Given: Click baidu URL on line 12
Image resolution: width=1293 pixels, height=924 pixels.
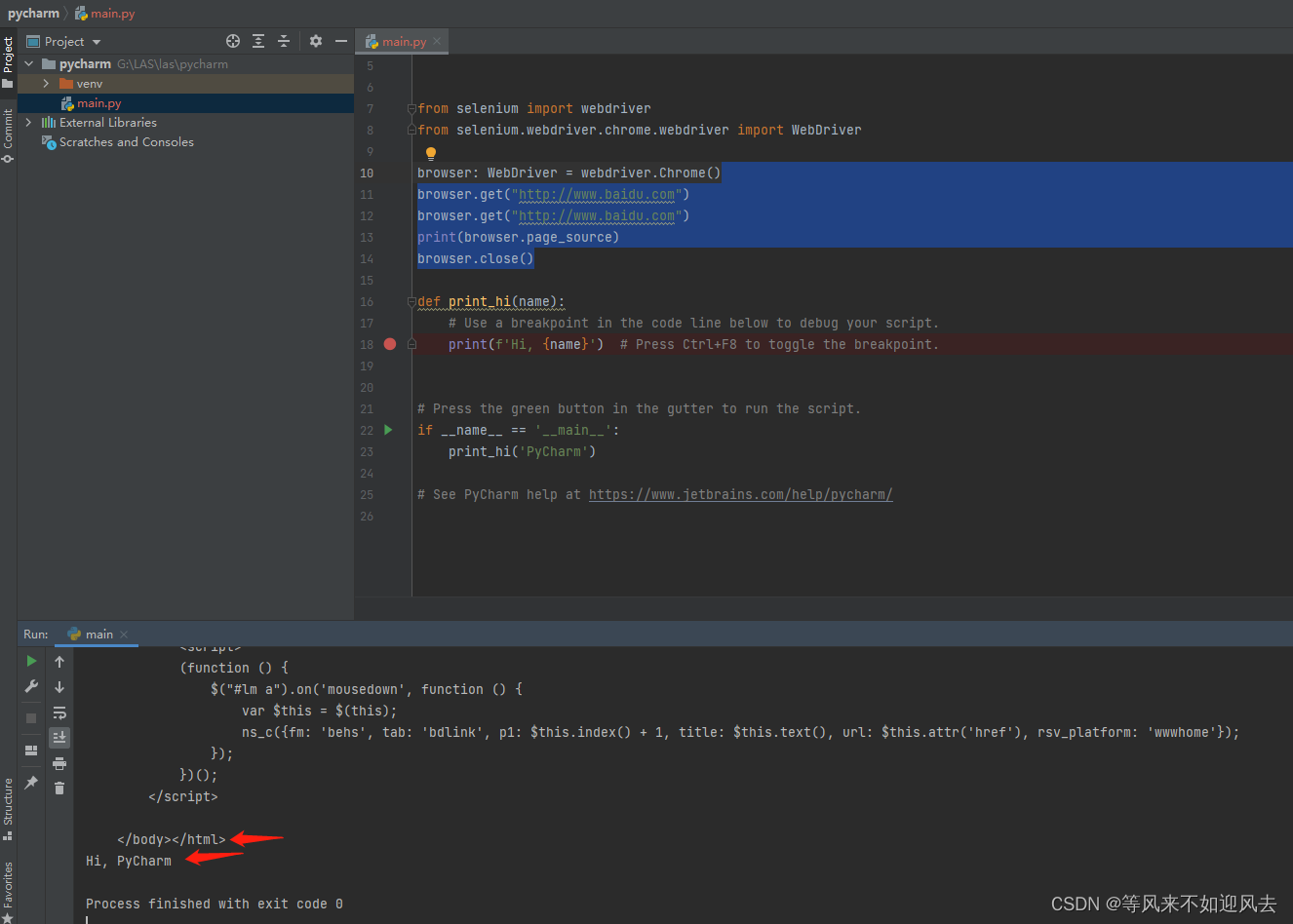Looking at the screenshot, I should coord(596,215).
